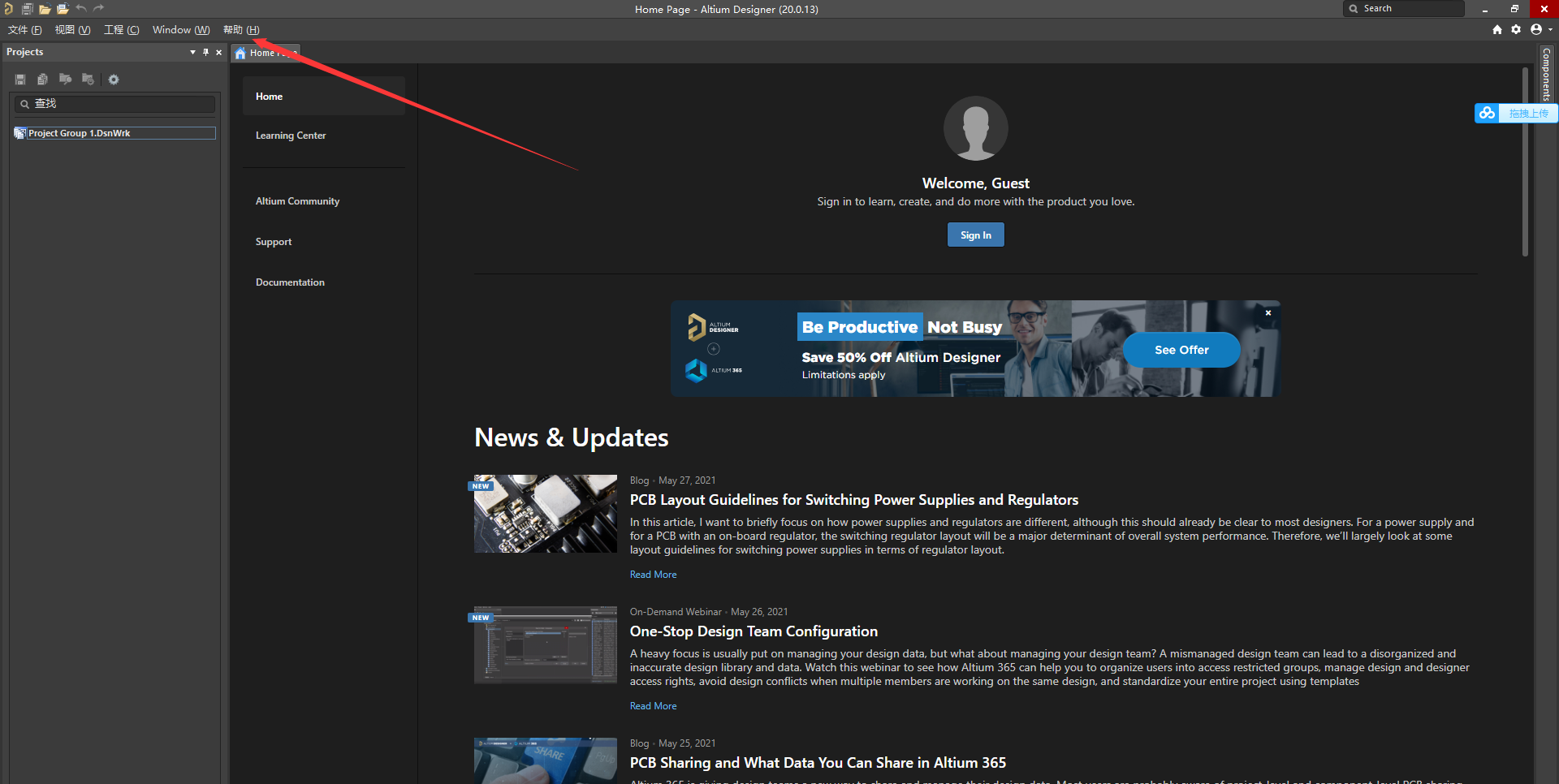
Task: Open Projects panel settings gear
Action: (x=114, y=80)
